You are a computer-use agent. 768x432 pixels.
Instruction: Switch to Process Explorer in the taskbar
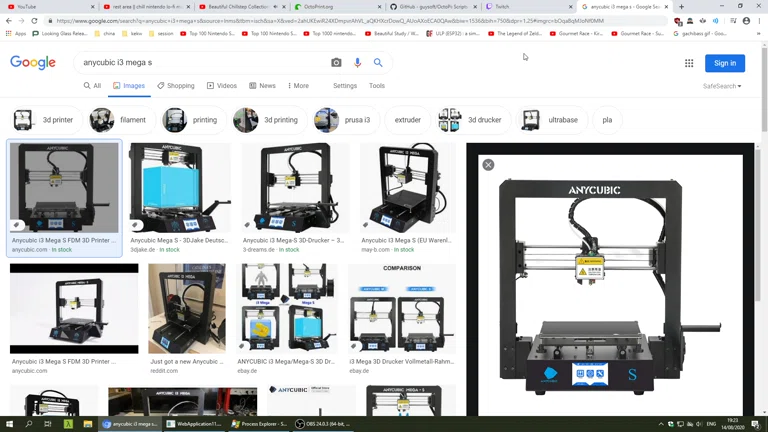click(259, 424)
